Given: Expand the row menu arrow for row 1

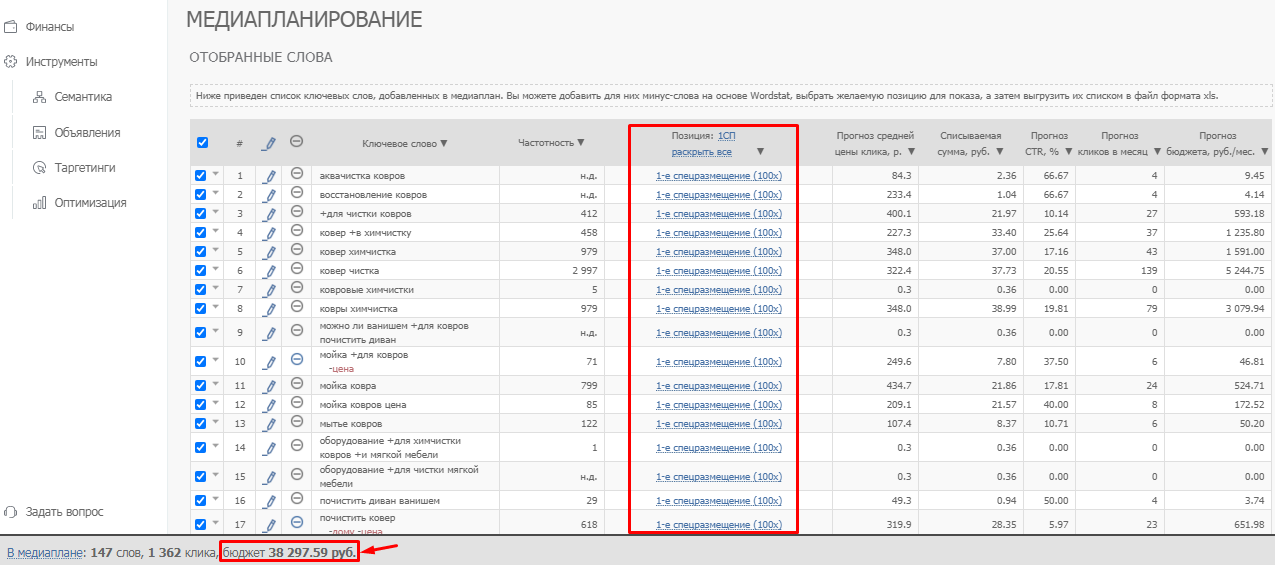Looking at the screenshot, I should (216, 175).
